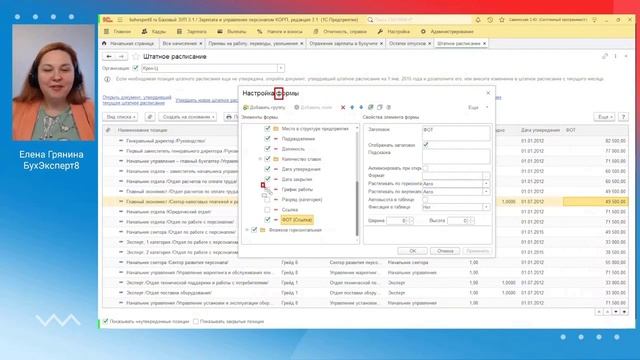This screenshot has height=360, width=640.
Task: Open the 1C main hamburger menu
Action: pyautogui.click(x=120, y=20)
